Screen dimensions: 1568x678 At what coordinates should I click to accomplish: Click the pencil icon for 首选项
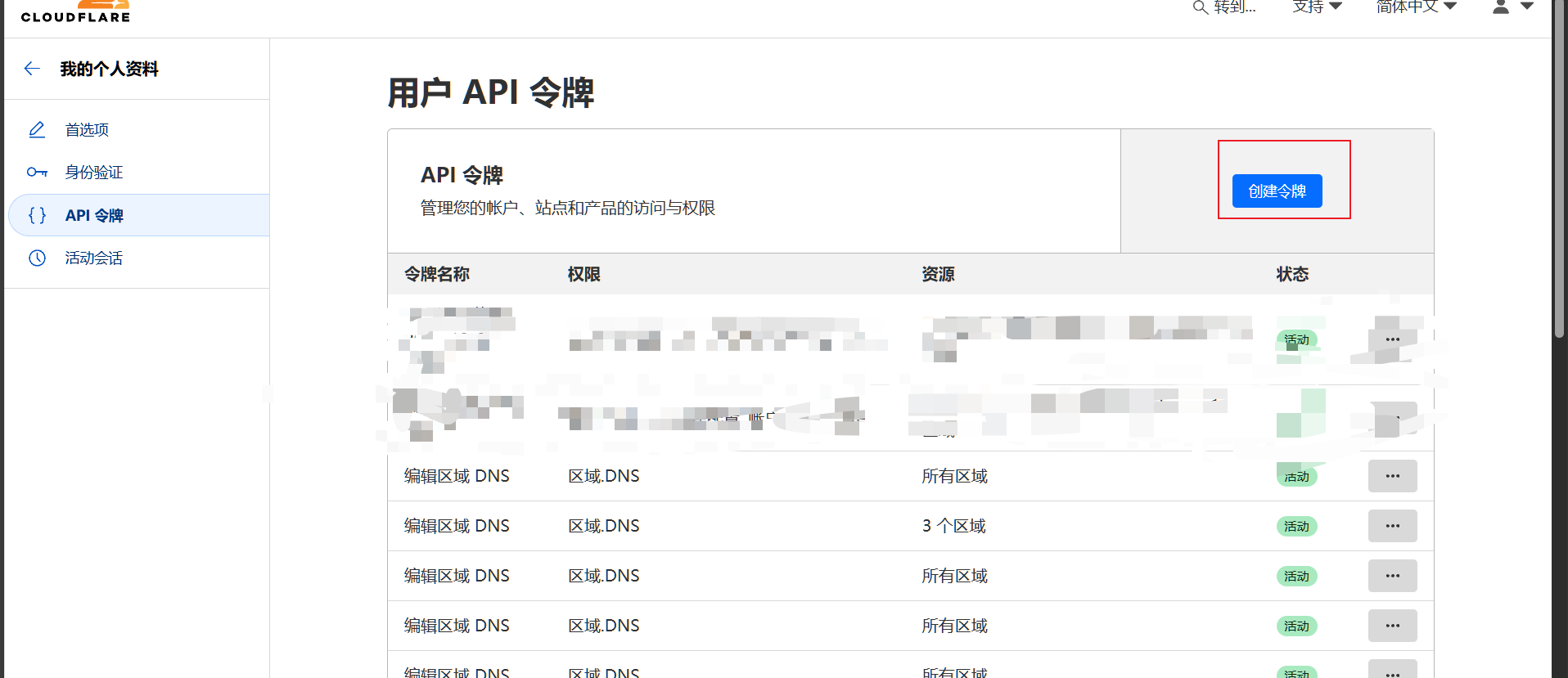pos(37,130)
